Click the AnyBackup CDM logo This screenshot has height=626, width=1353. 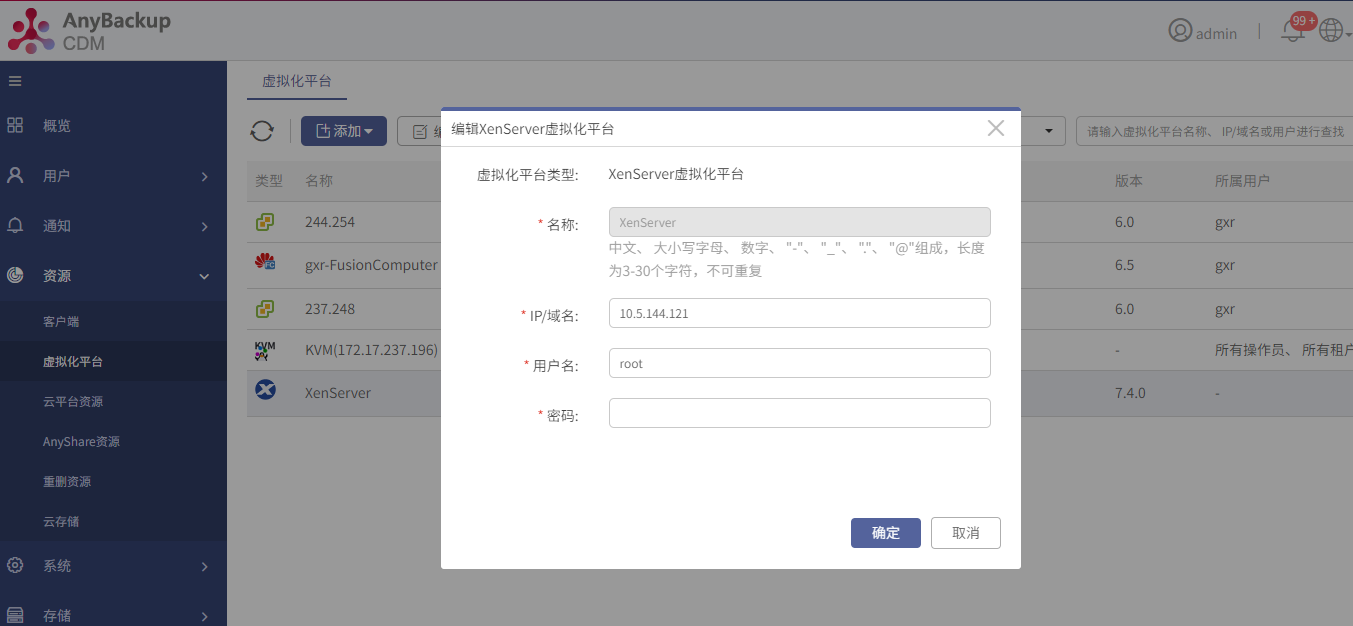(x=90, y=31)
